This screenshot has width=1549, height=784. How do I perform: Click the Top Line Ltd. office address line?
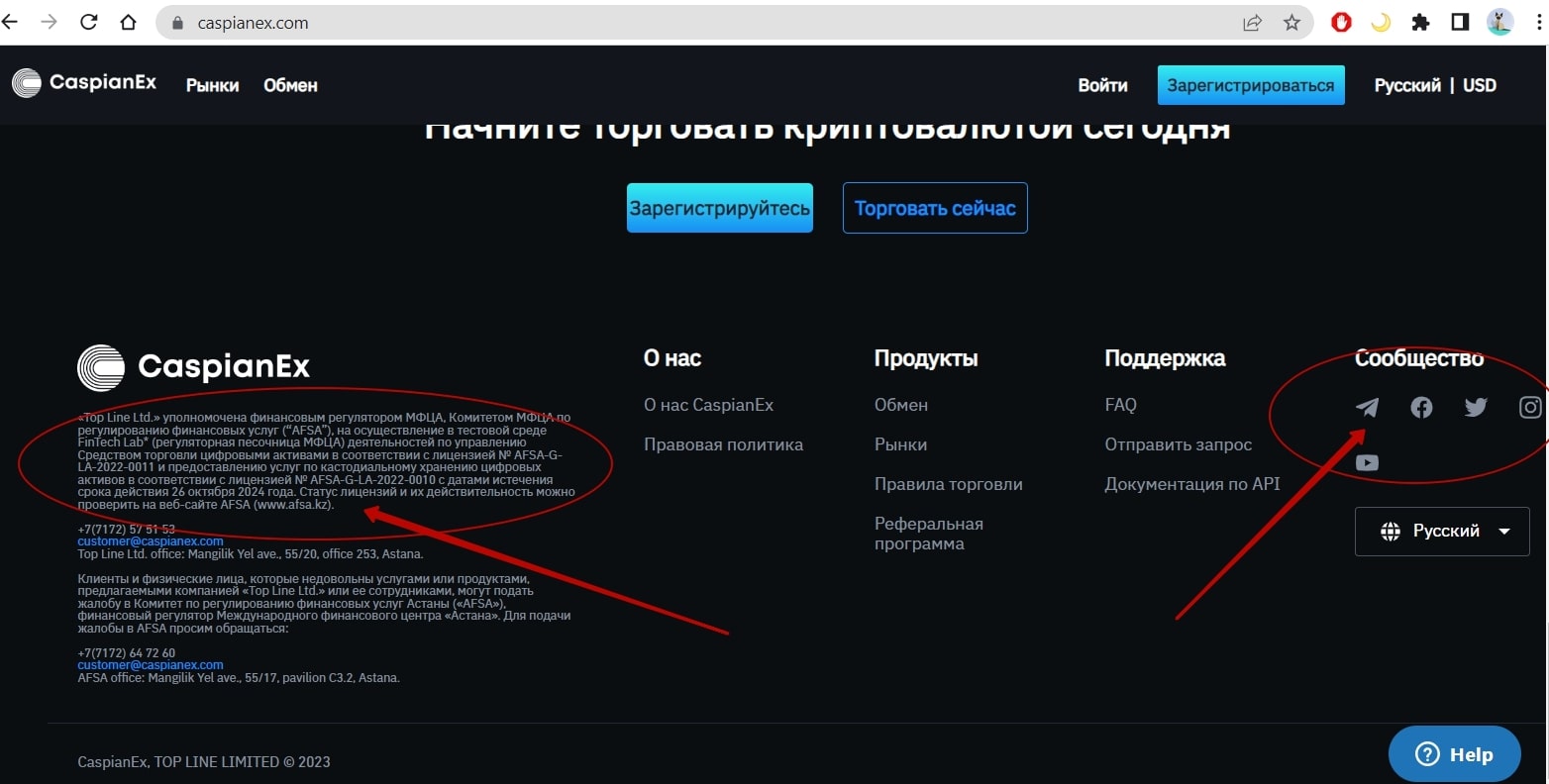click(x=251, y=554)
